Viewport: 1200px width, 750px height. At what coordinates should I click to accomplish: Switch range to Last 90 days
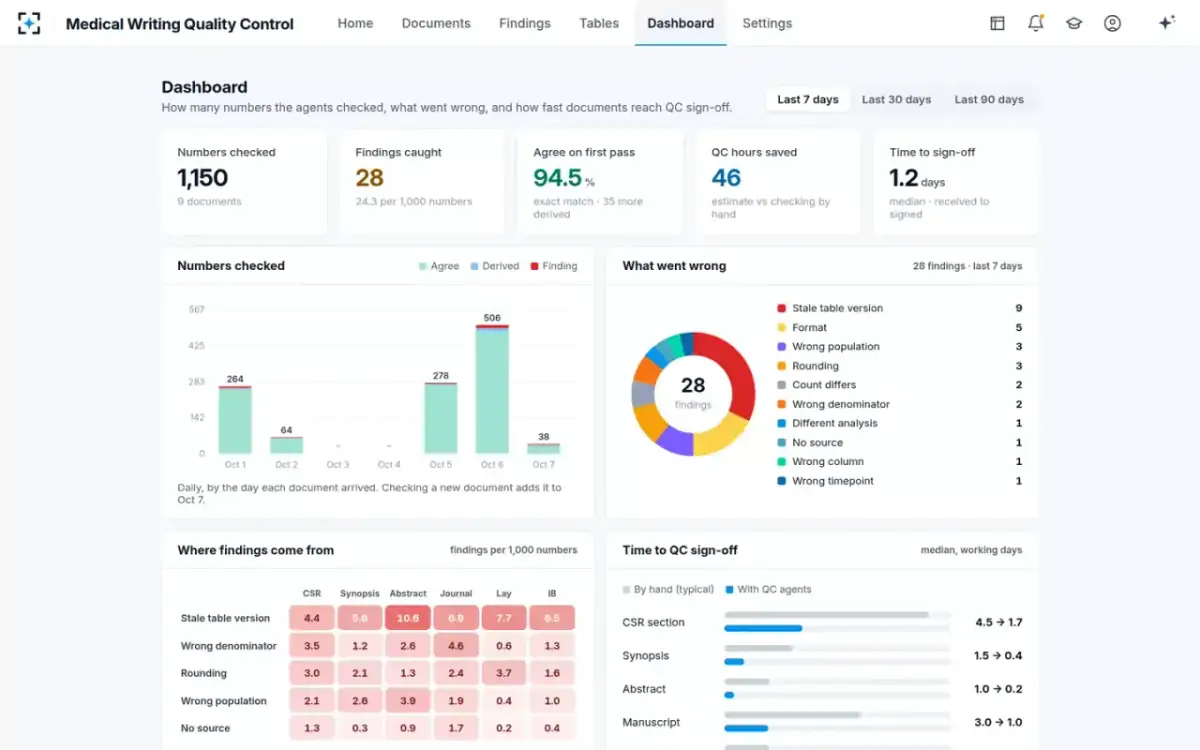pos(989,99)
